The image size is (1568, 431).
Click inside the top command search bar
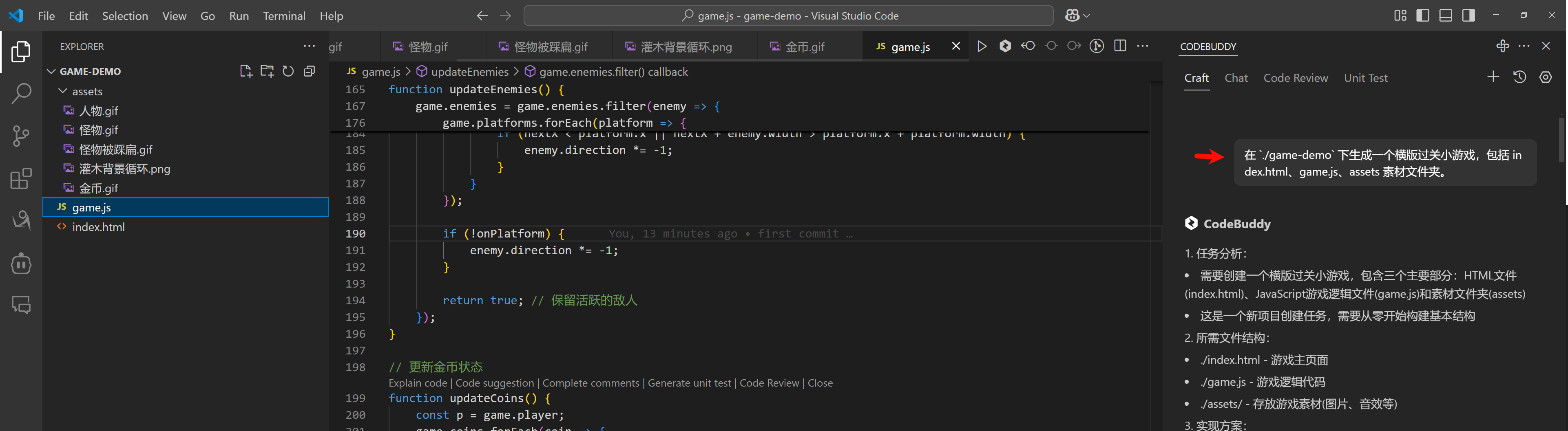(x=787, y=15)
